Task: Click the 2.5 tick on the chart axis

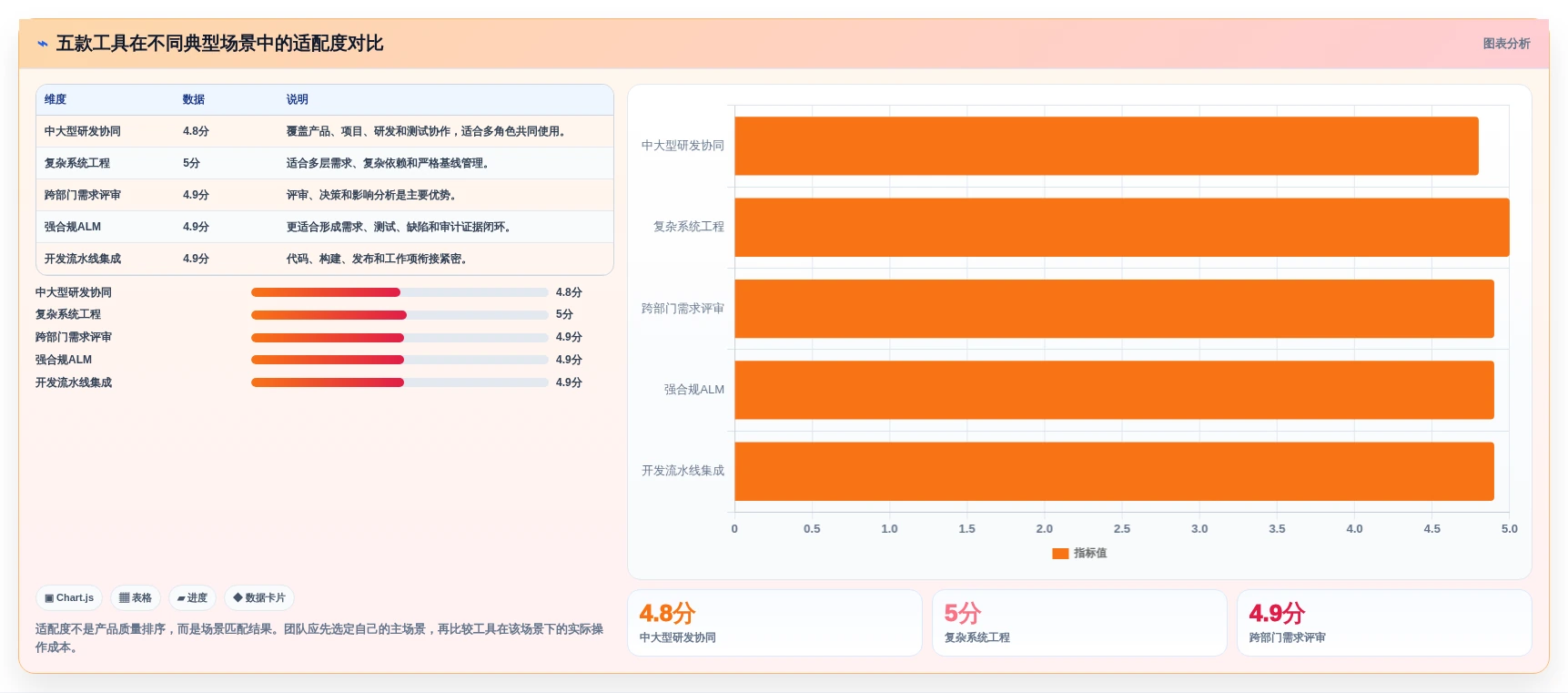Action: [1122, 529]
